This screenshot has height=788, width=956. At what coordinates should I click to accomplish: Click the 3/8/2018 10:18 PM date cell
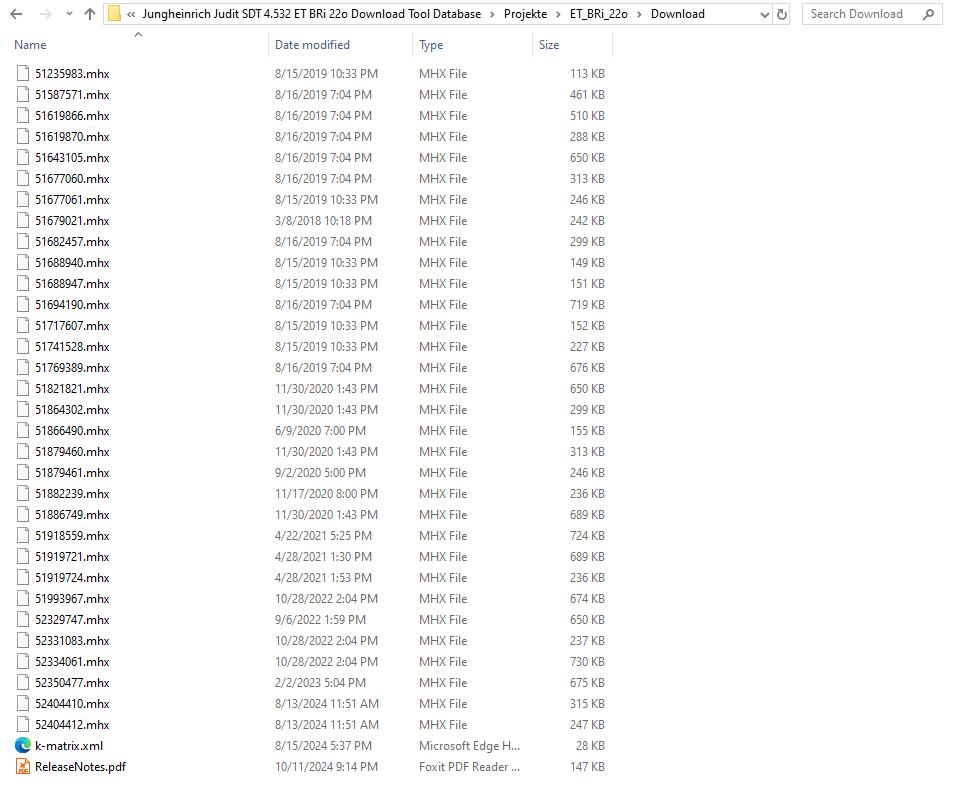323,220
